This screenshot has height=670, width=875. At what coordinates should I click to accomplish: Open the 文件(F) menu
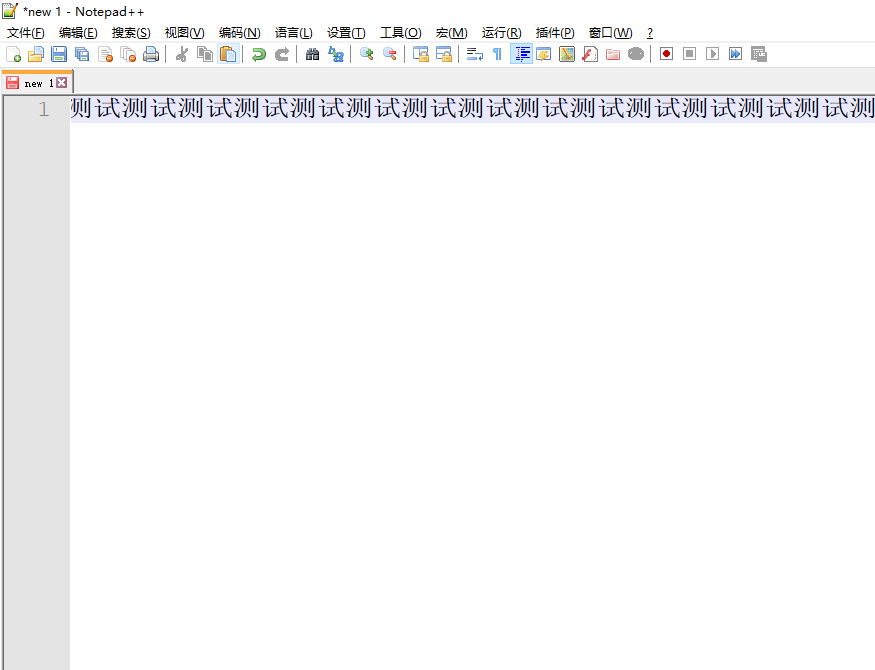(x=25, y=32)
